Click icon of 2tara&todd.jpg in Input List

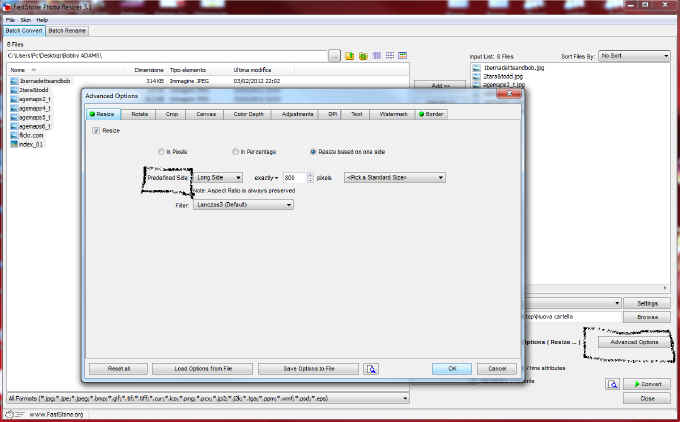(x=477, y=76)
